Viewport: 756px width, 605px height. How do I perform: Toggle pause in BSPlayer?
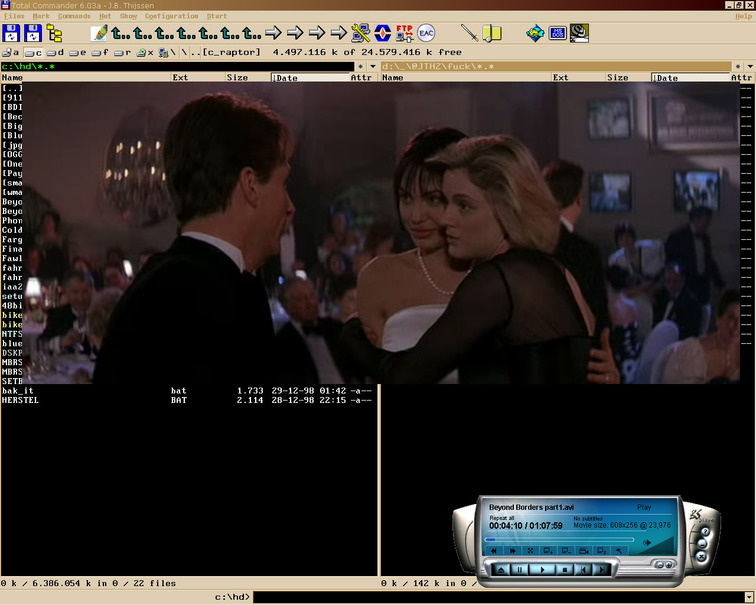click(x=519, y=569)
